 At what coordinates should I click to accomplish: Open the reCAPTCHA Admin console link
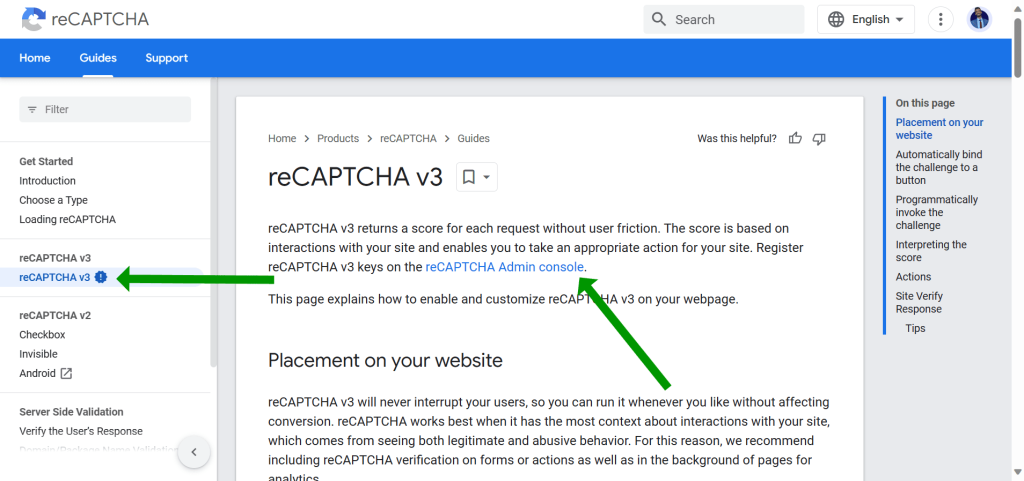click(x=504, y=267)
